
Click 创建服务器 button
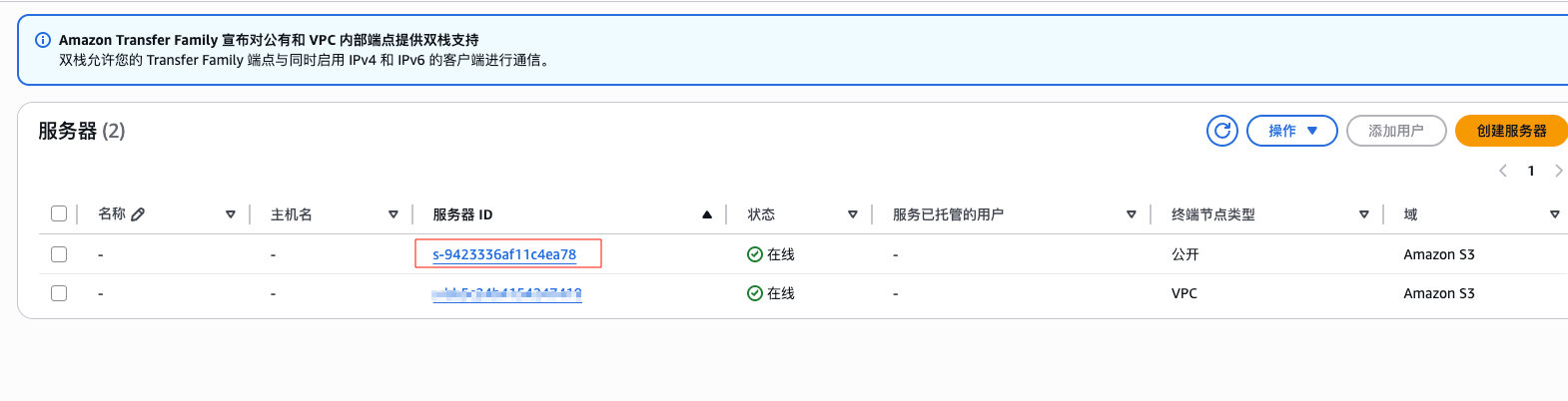tap(1511, 131)
